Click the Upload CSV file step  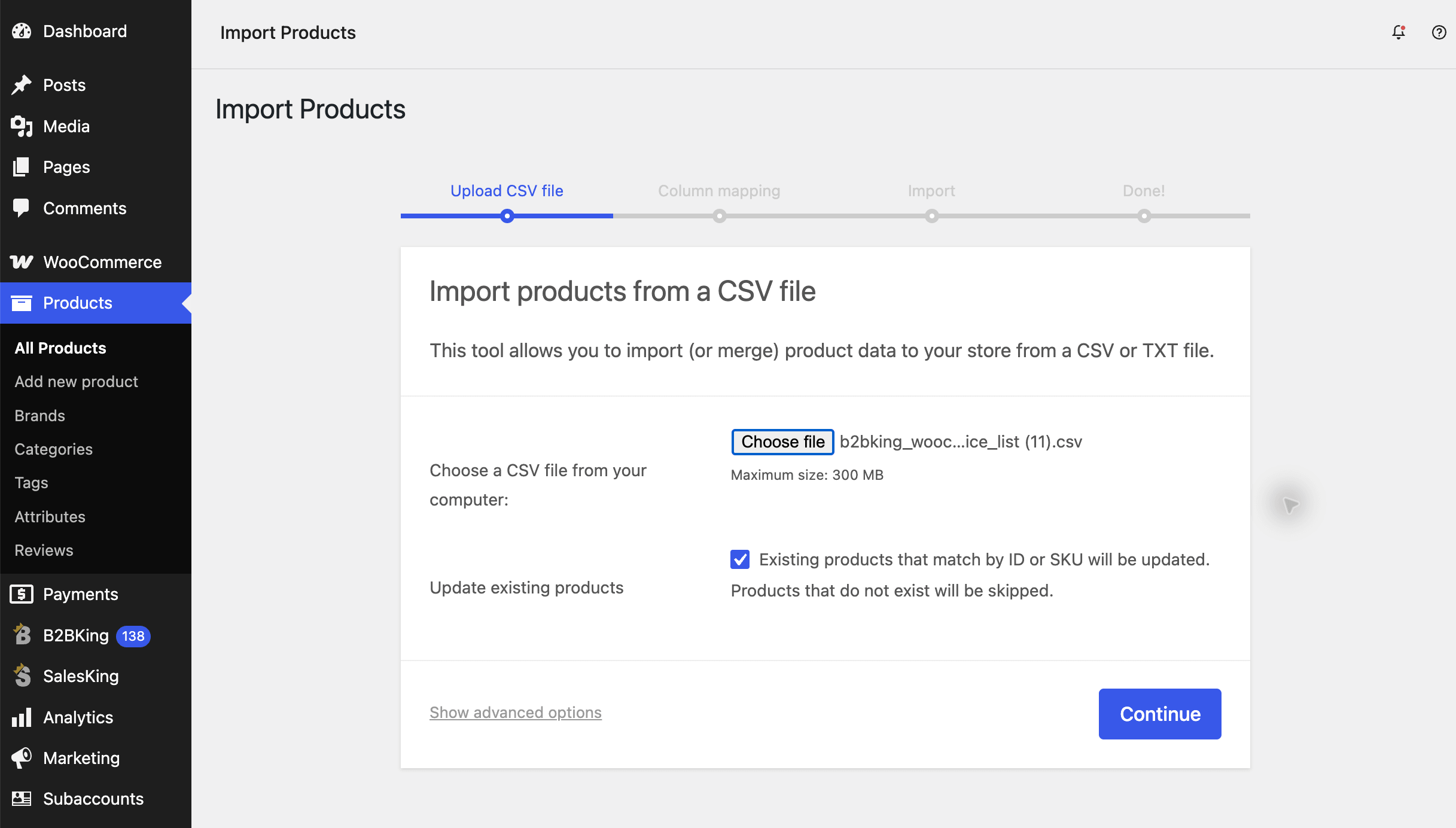pyautogui.click(x=507, y=191)
